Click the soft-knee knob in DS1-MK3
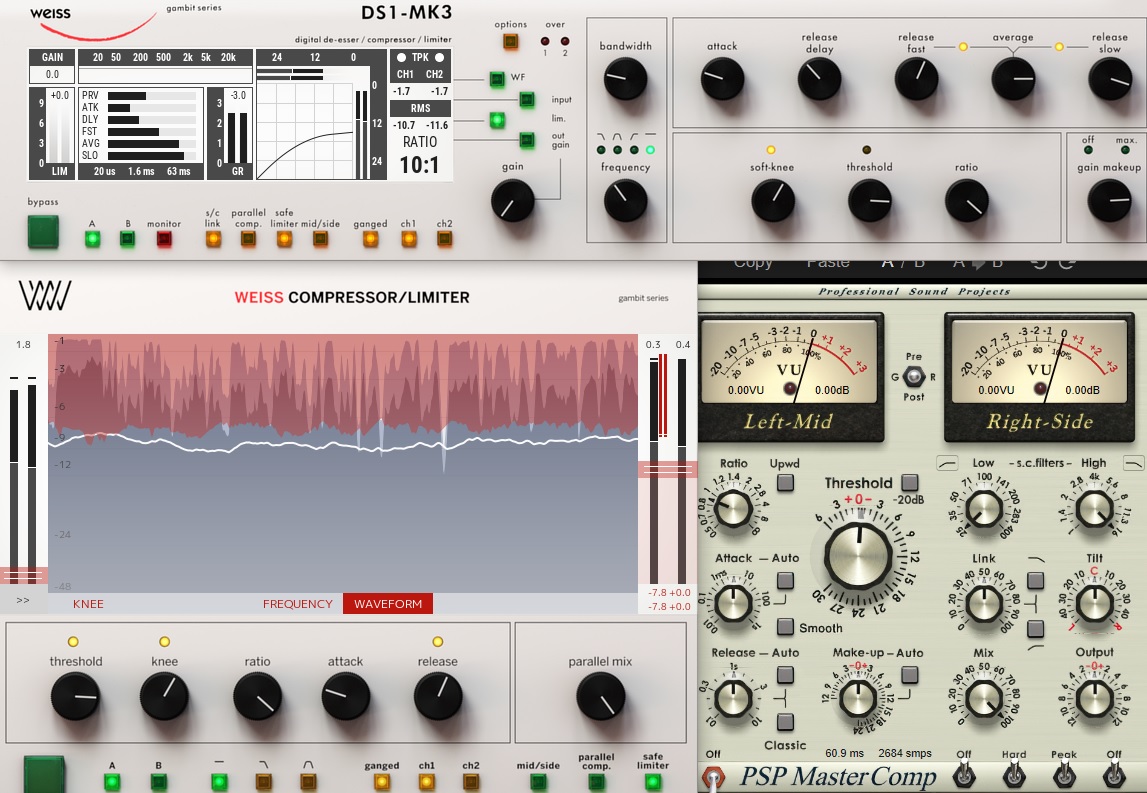This screenshot has width=1147, height=793. 772,200
